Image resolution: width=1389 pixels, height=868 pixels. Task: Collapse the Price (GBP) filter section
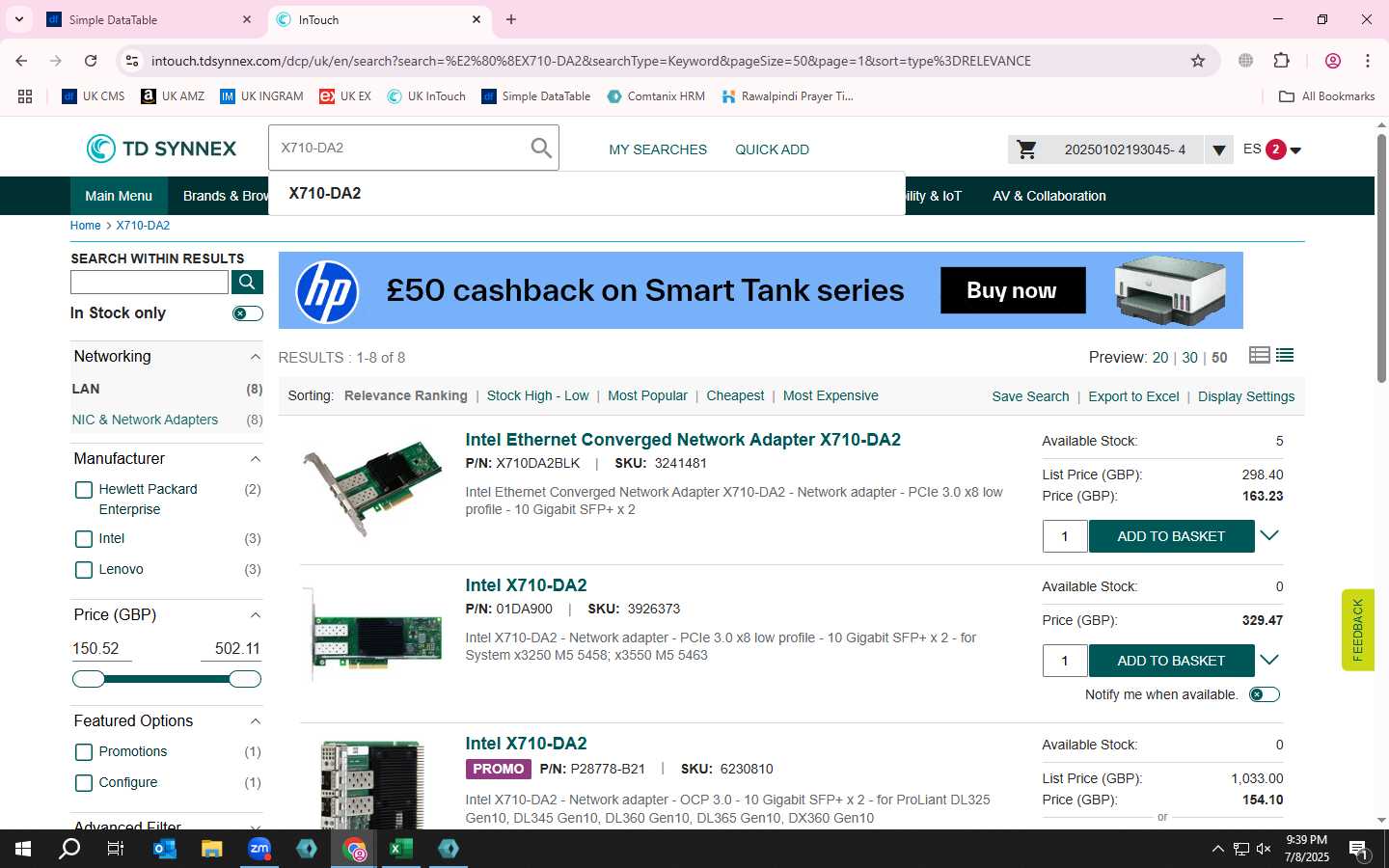[x=256, y=615]
